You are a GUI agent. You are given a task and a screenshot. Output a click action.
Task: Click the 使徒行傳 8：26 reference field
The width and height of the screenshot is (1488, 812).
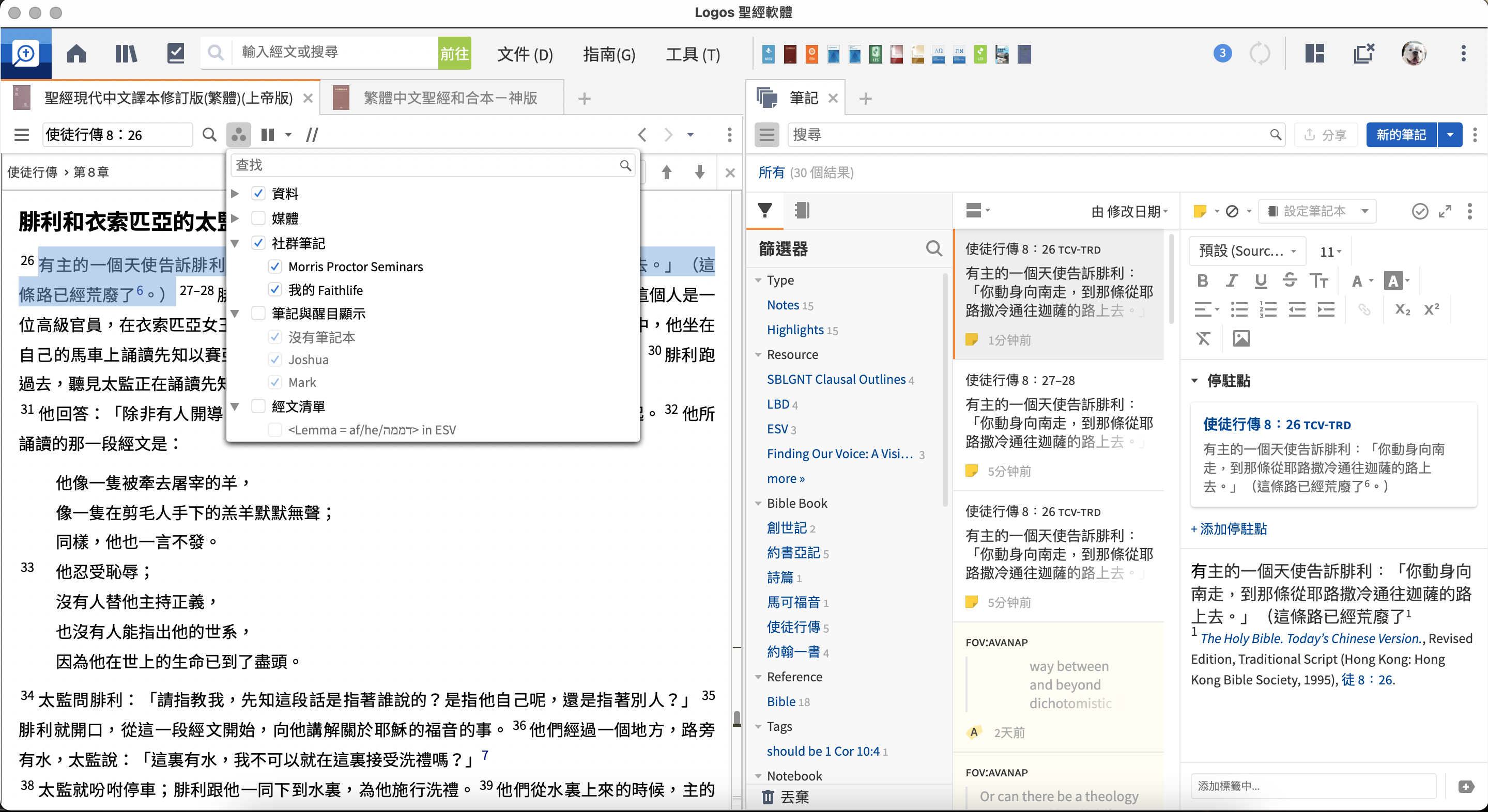tap(118, 134)
